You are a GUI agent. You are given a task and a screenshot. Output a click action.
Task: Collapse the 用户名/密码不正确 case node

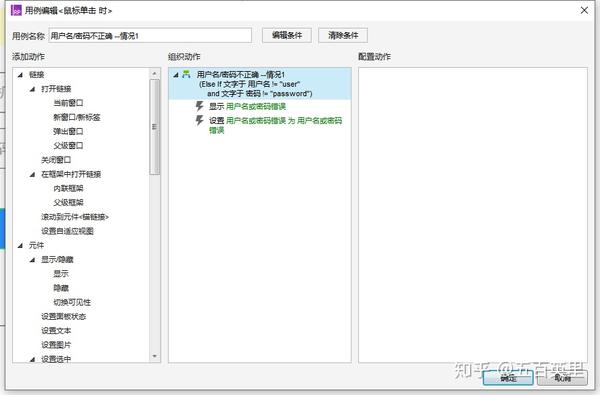pyautogui.click(x=176, y=75)
